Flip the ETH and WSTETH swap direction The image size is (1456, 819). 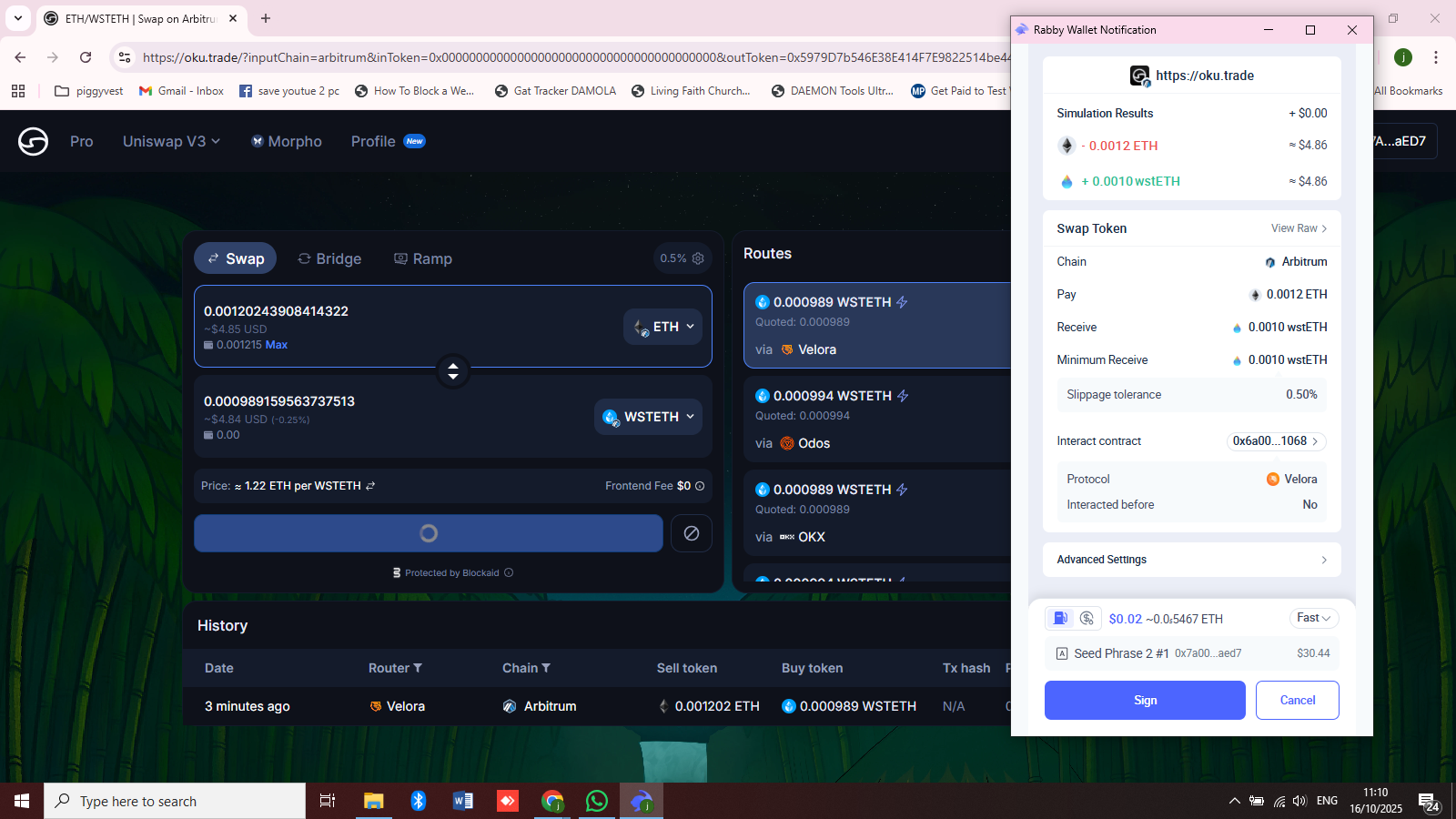tap(452, 370)
